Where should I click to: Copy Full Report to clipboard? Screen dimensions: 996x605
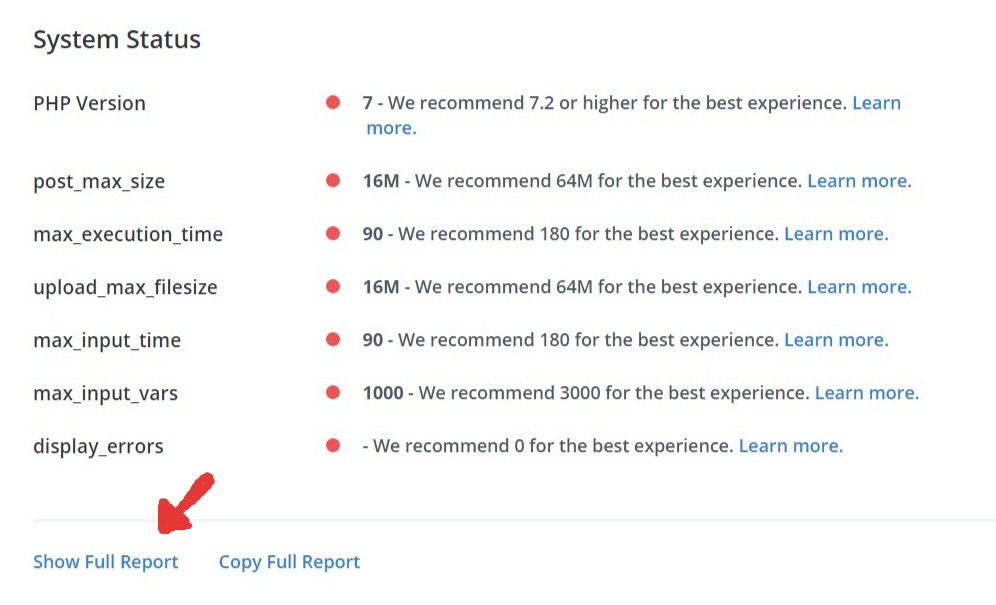pyautogui.click(x=289, y=562)
